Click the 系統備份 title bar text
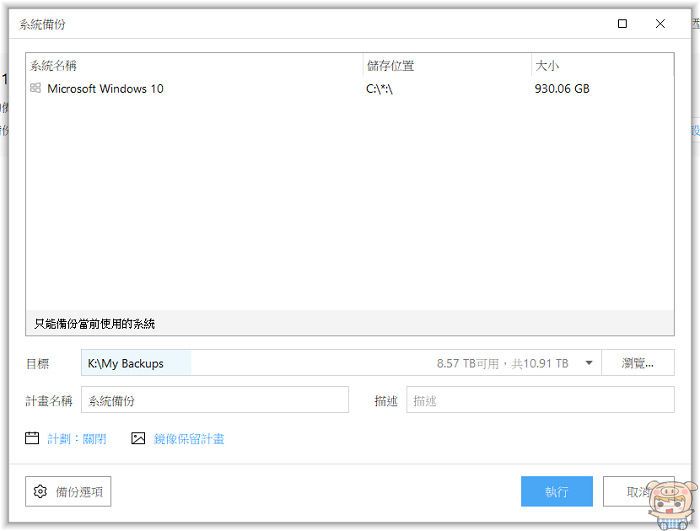Screen dimensions: 700x531 (42, 24)
